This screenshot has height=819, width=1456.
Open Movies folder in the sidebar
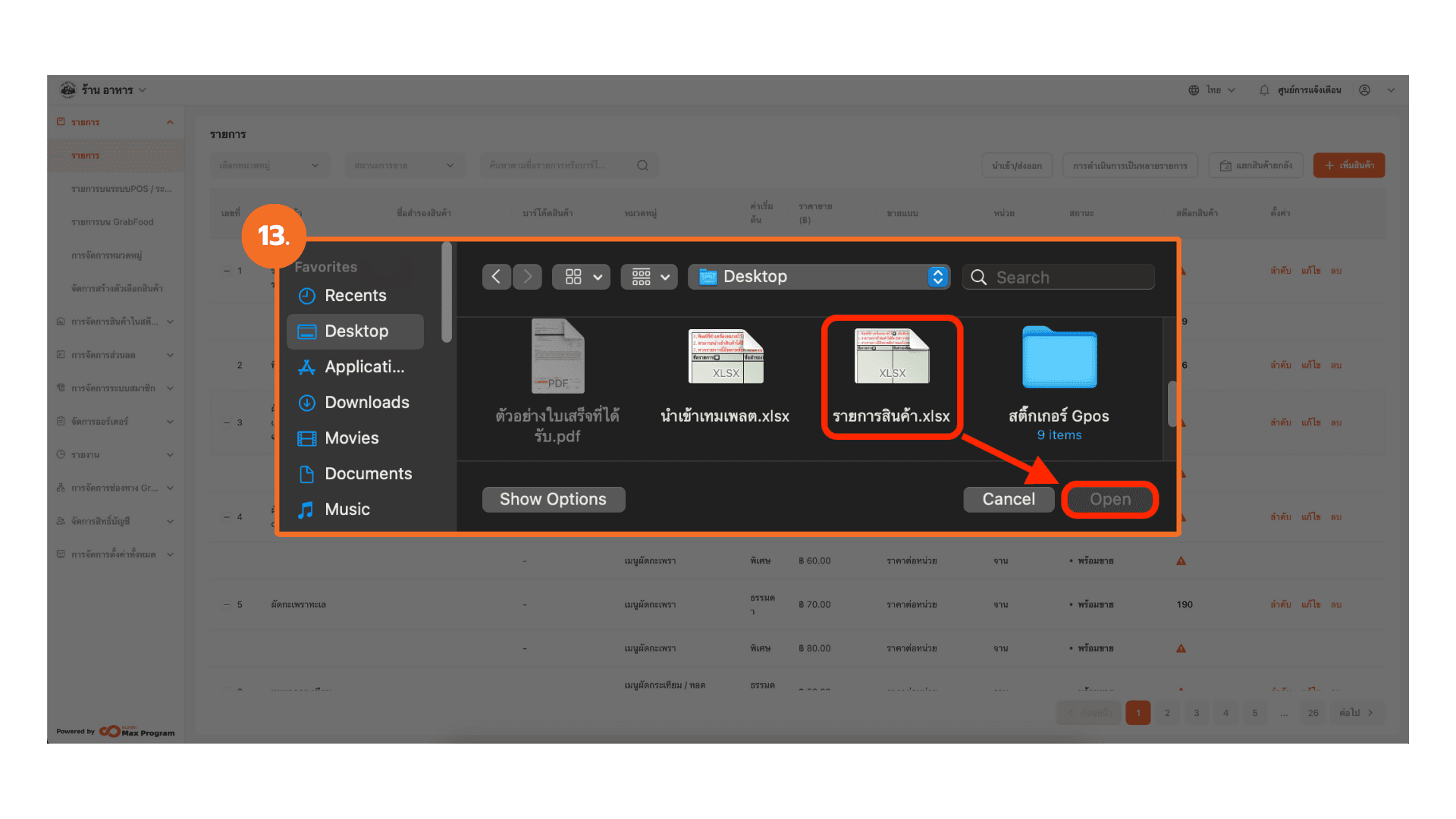pos(351,438)
